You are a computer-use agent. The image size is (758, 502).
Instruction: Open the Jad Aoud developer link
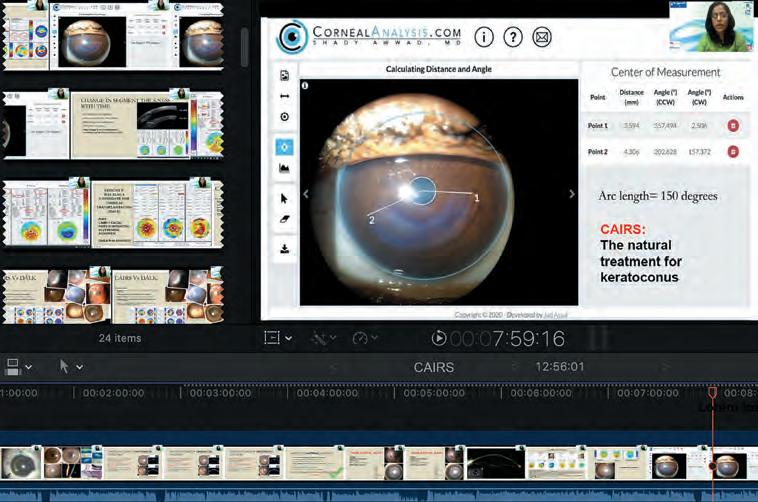pos(555,315)
